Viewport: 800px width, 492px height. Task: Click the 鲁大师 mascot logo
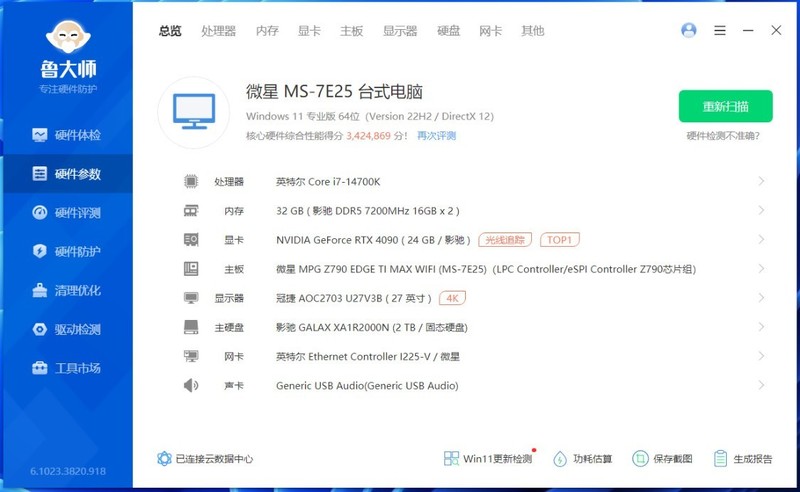click(x=68, y=37)
